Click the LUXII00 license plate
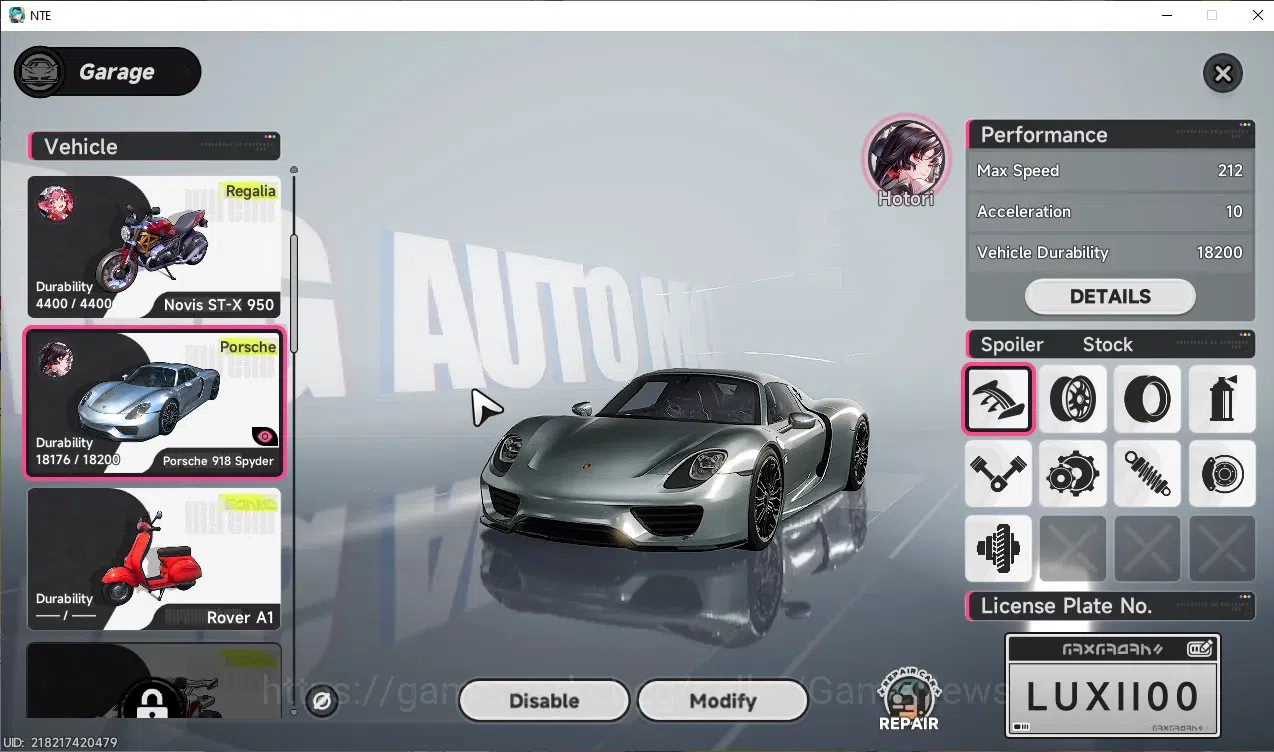The width and height of the screenshot is (1274, 752). pos(1112,698)
